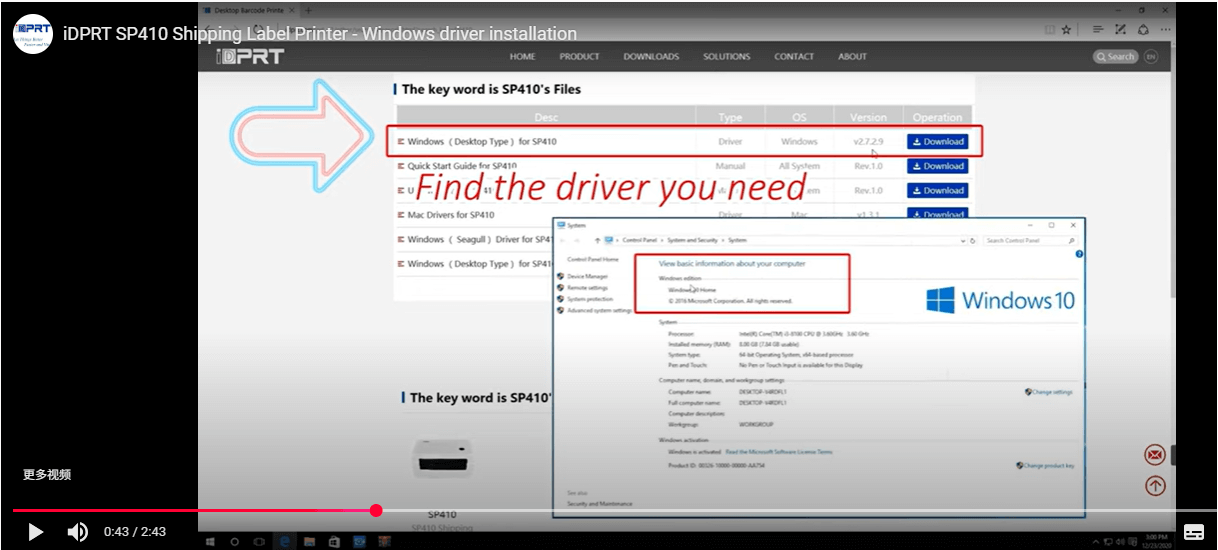
Task: Click the Search Control Panel field
Action: 1030,241
